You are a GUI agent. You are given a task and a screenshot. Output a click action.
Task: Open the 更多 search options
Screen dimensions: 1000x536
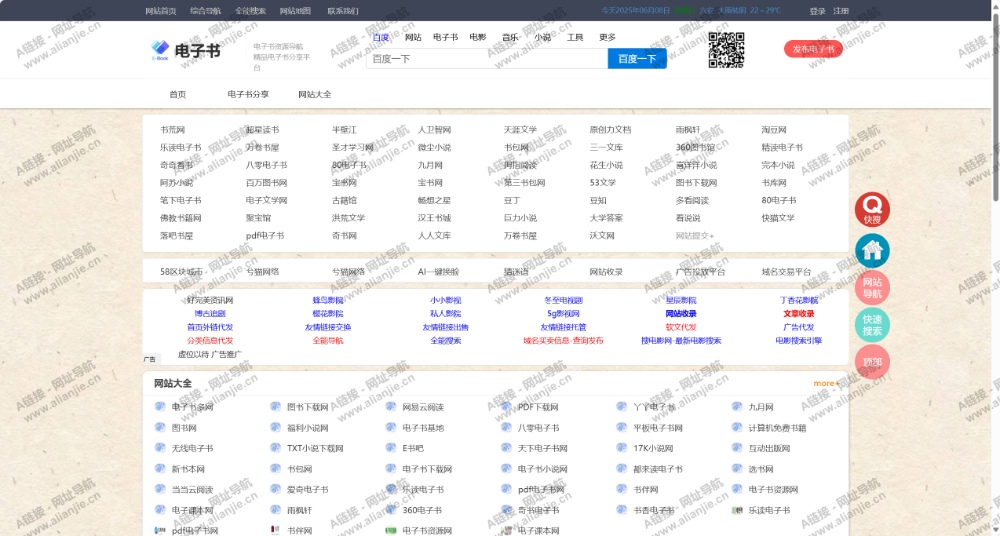(x=608, y=37)
